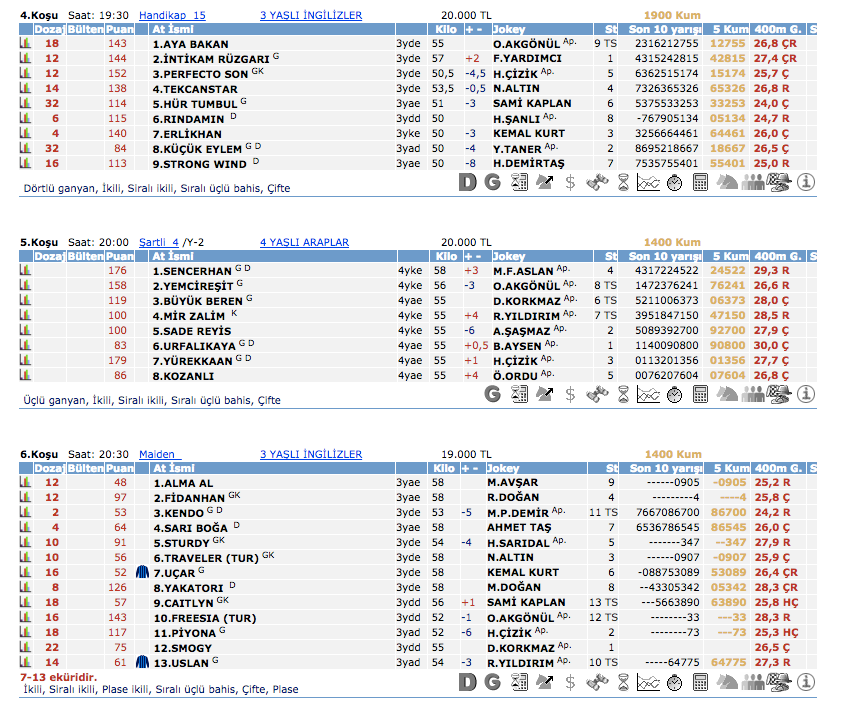Viewport: 849px width, 713px height.
Task: Open bar chart icon beside SENCERHAN row
Action: pyautogui.click(x=25, y=270)
